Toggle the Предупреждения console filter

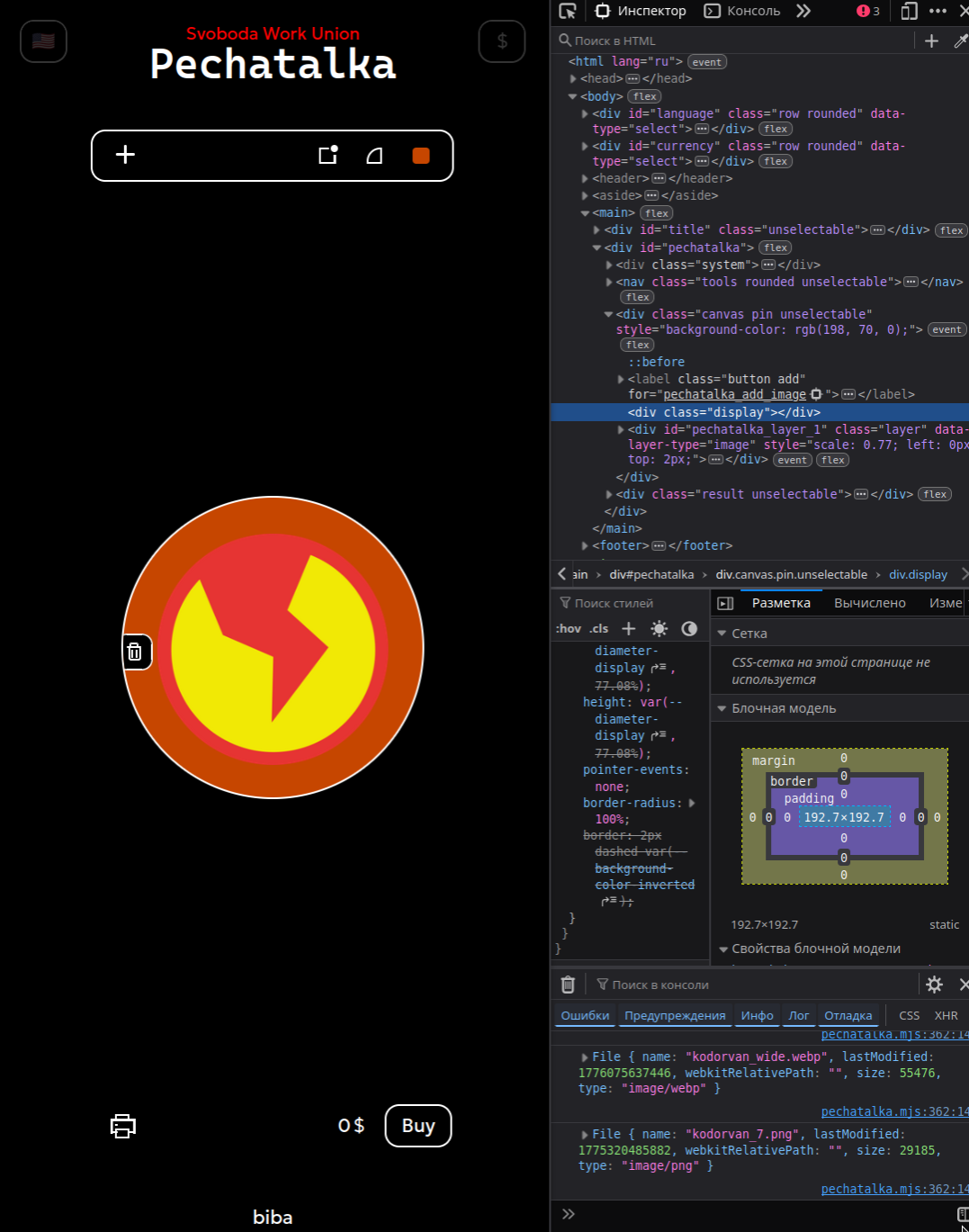[x=675, y=1015]
